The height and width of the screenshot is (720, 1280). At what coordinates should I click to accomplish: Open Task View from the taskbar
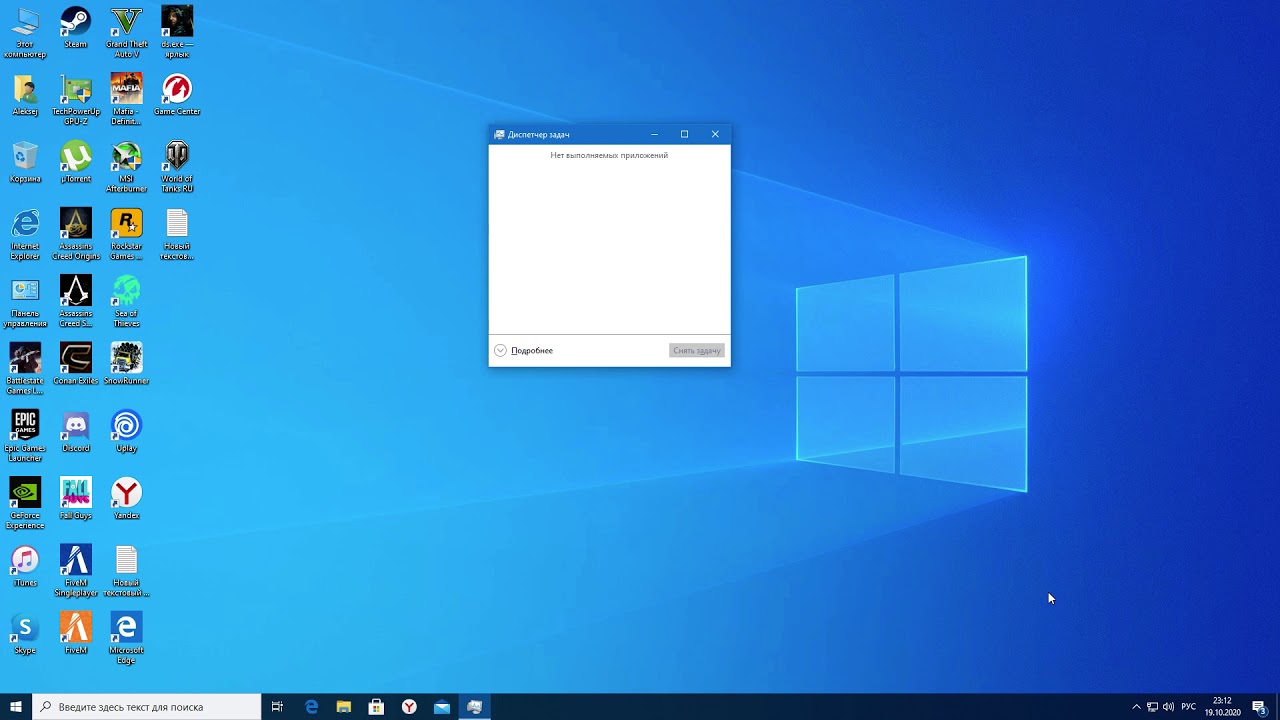(277, 707)
